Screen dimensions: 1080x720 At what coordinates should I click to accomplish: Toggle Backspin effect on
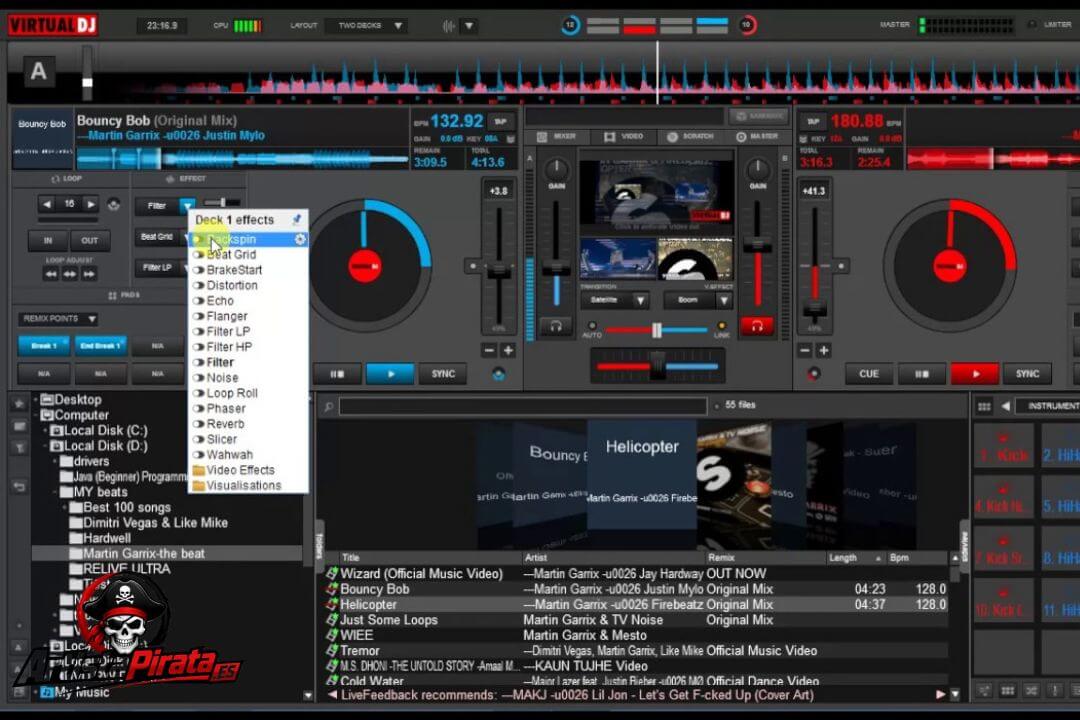pos(198,240)
